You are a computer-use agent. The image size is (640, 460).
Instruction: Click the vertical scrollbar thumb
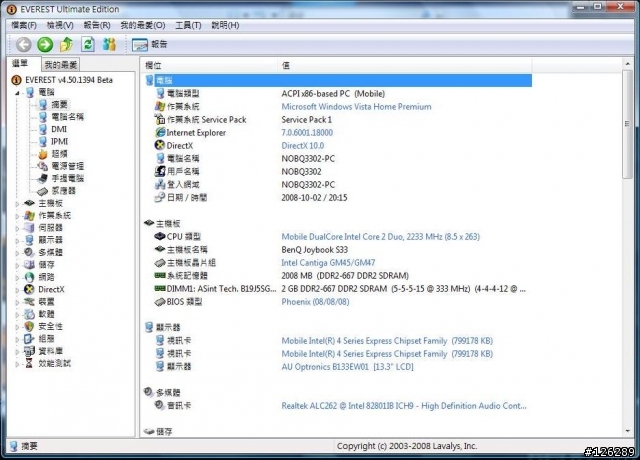(627, 124)
